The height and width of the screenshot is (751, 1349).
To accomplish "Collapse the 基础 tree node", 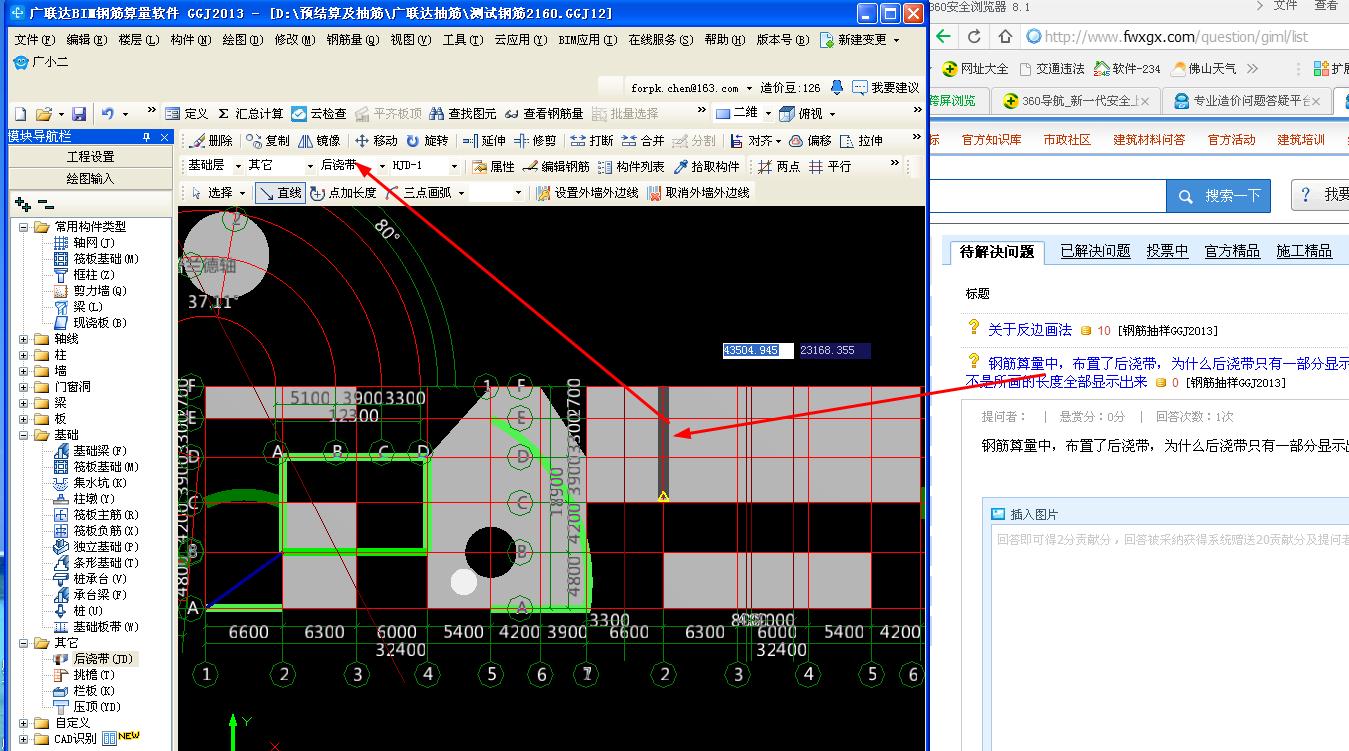I will click(23, 435).
